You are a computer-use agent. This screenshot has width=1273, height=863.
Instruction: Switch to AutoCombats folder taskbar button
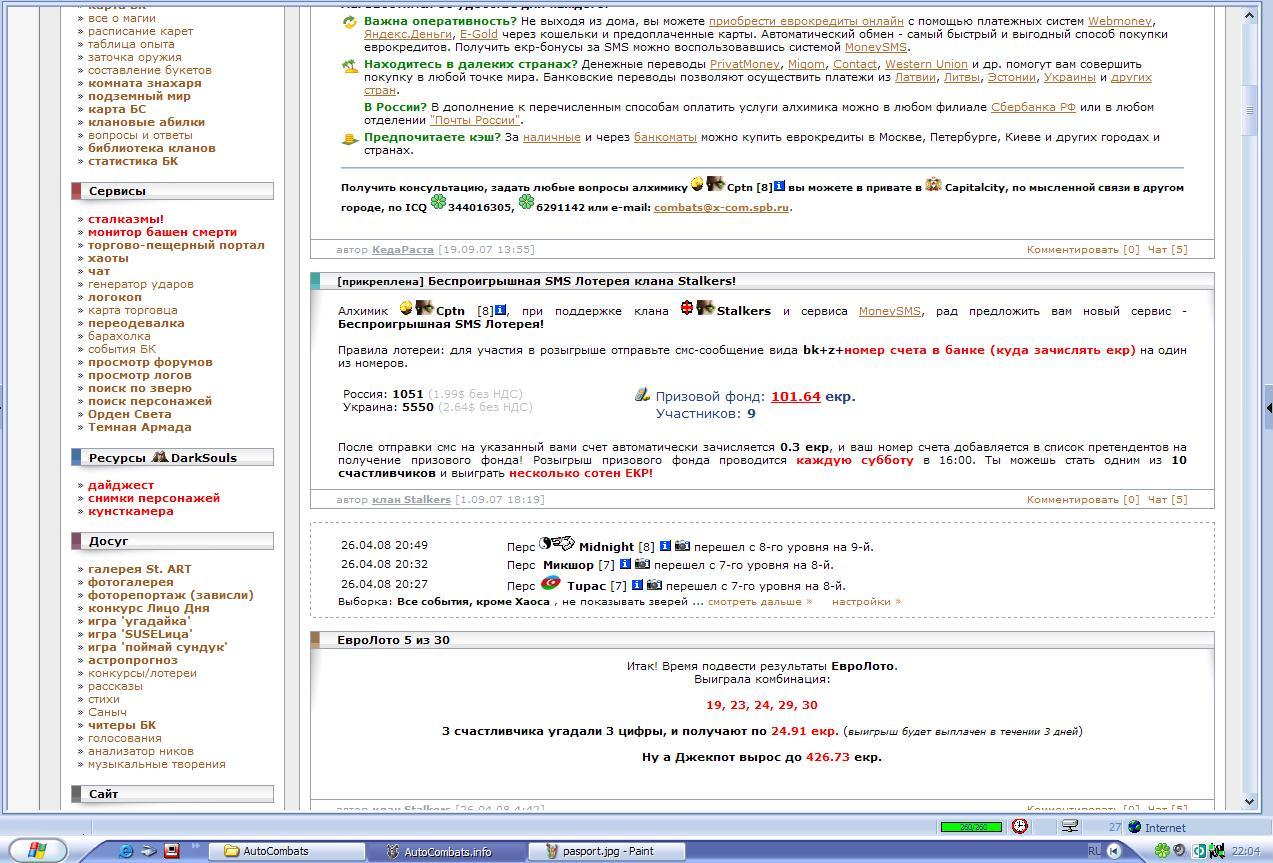pos(287,851)
